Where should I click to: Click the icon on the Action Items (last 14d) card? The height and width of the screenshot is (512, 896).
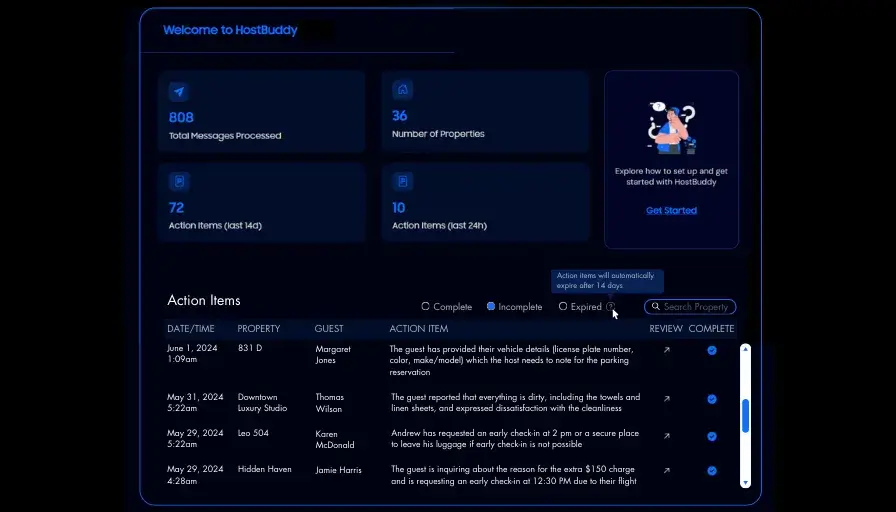click(179, 182)
